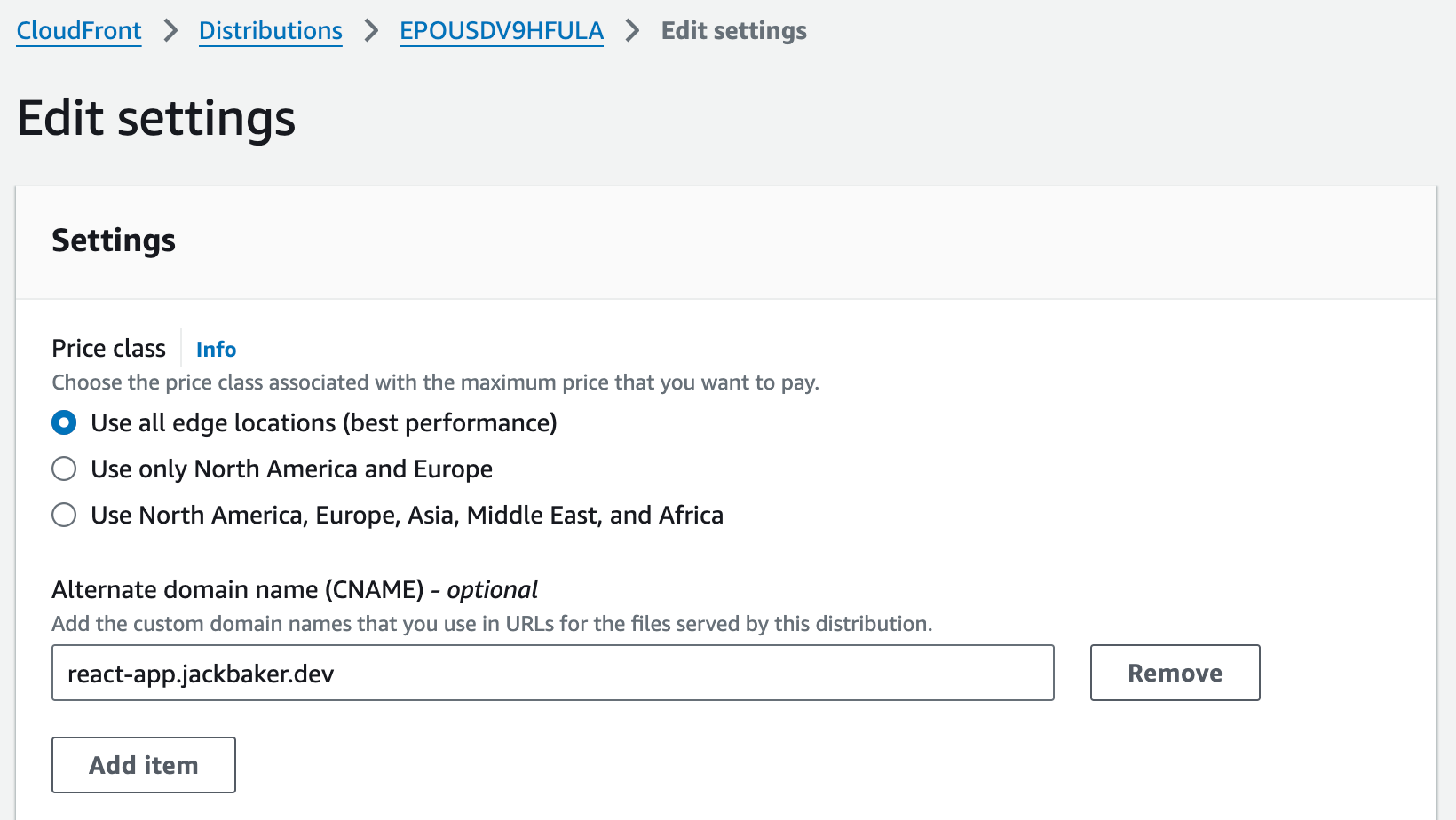Open distribution EPOUSDV9HFULA in the breadcrumb
The width and height of the screenshot is (1456, 820).
pyautogui.click(x=501, y=31)
